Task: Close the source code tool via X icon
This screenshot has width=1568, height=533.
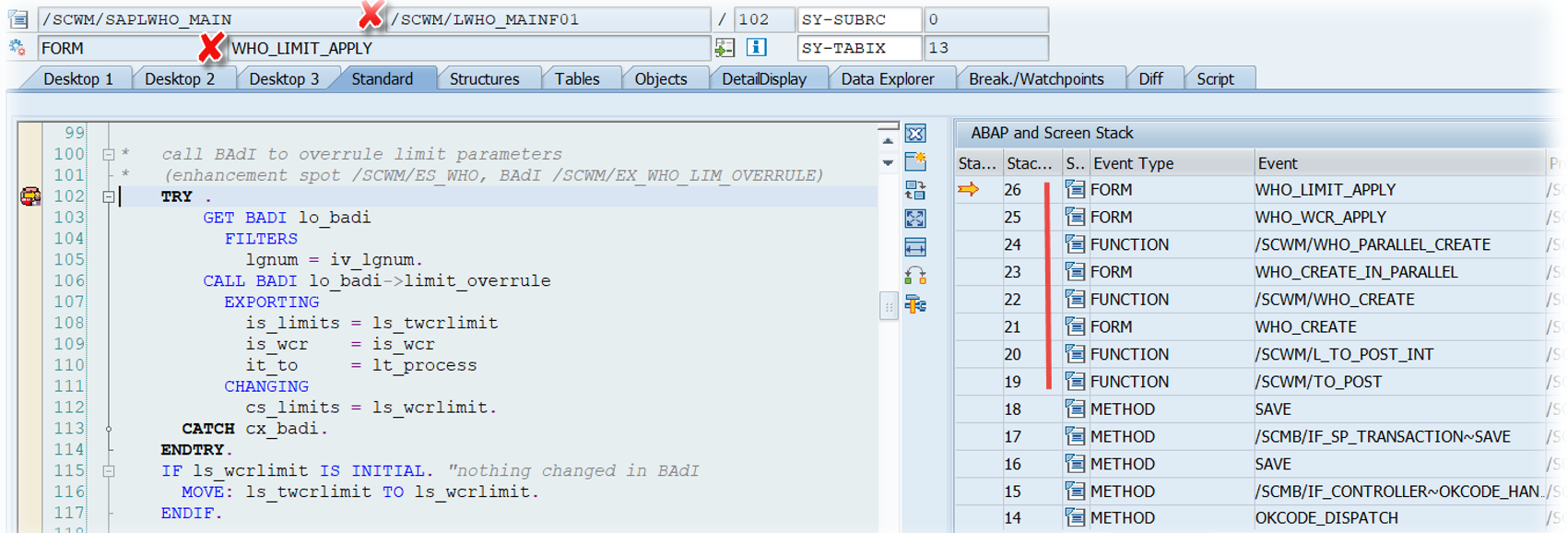Action: [x=915, y=134]
